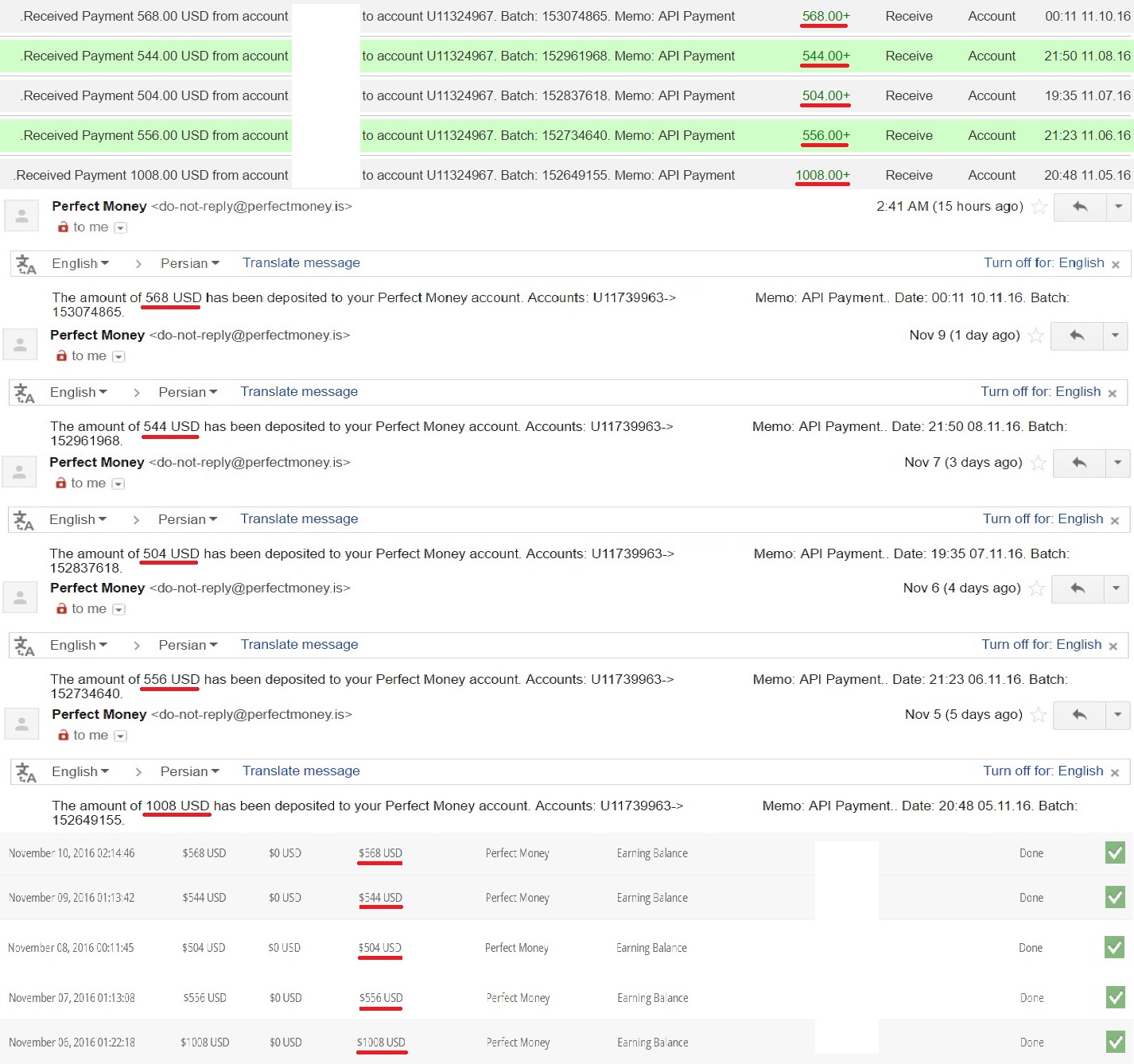Screen dimensions: 1134x1064
Task: Click $504 USD underlined withdrawal amount
Action: tap(380, 948)
